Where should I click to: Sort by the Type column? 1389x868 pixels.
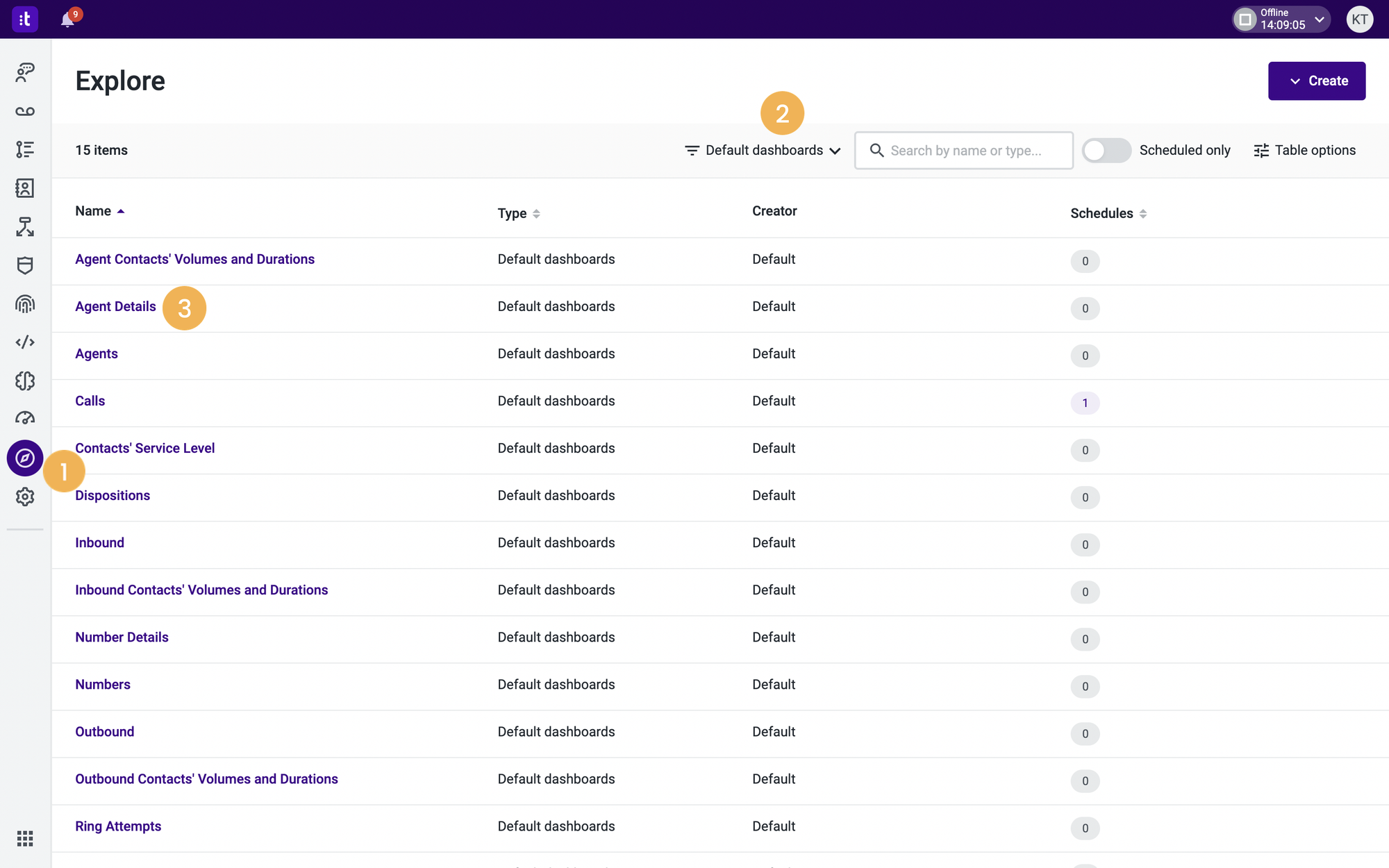point(519,214)
